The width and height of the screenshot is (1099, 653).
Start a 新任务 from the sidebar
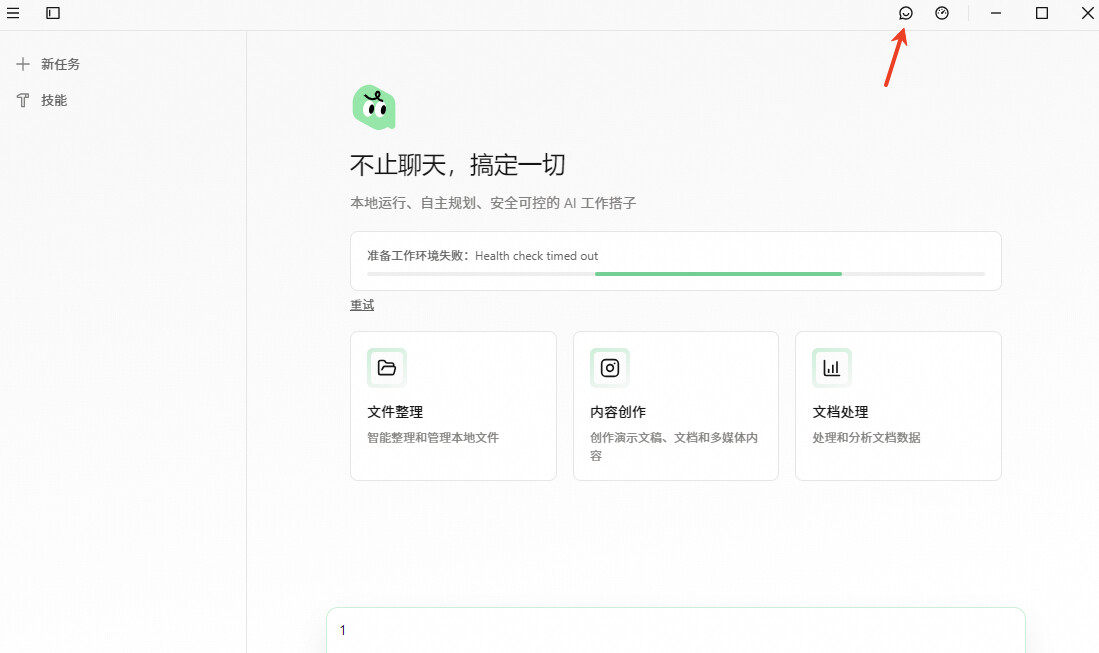(60, 64)
